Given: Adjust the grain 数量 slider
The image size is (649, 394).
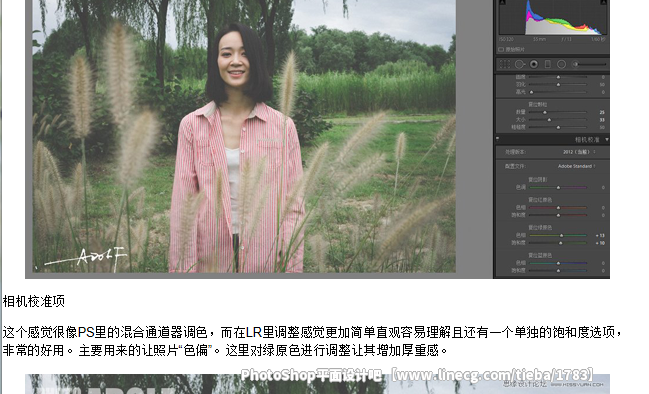Looking at the screenshot, I should [x=558, y=112].
